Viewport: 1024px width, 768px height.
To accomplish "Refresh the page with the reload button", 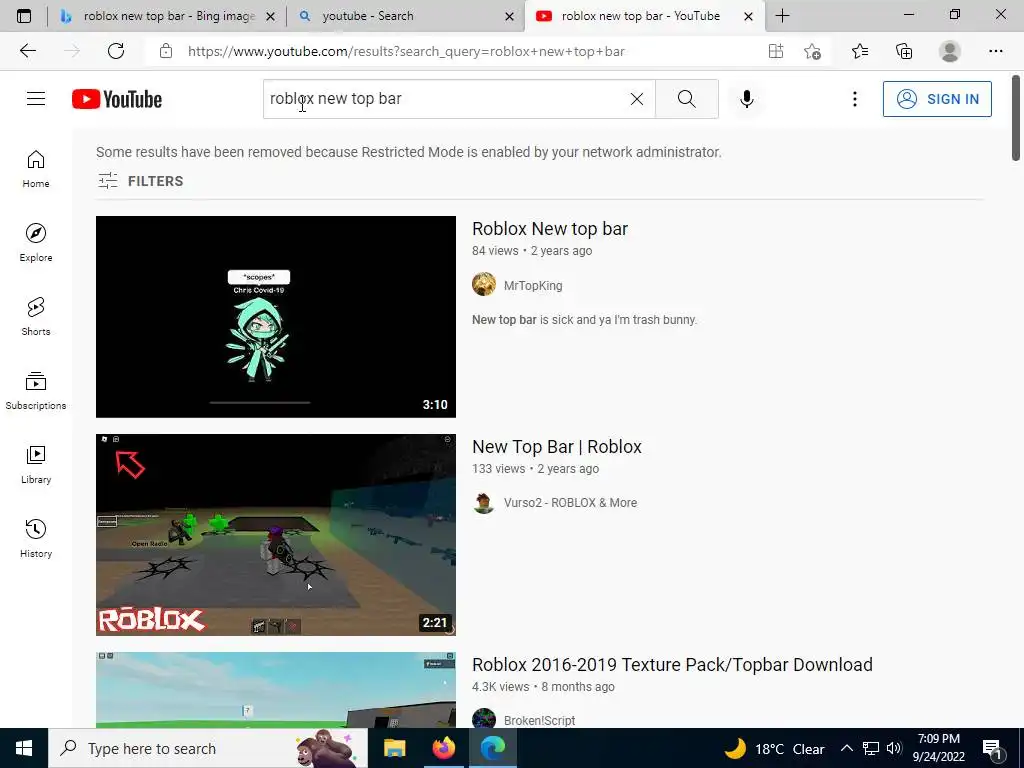I will (x=116, y=51).
